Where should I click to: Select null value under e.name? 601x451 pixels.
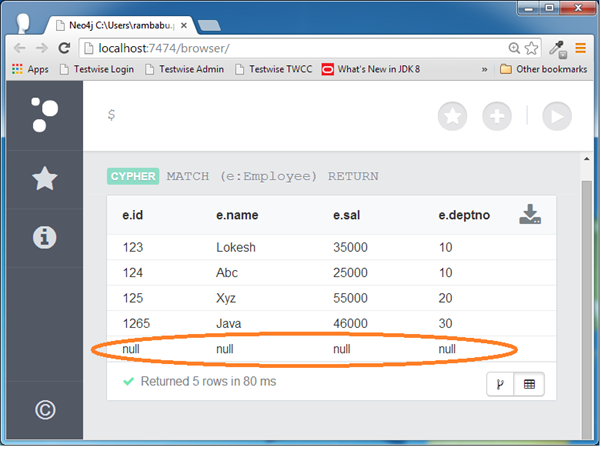point(225,349)
